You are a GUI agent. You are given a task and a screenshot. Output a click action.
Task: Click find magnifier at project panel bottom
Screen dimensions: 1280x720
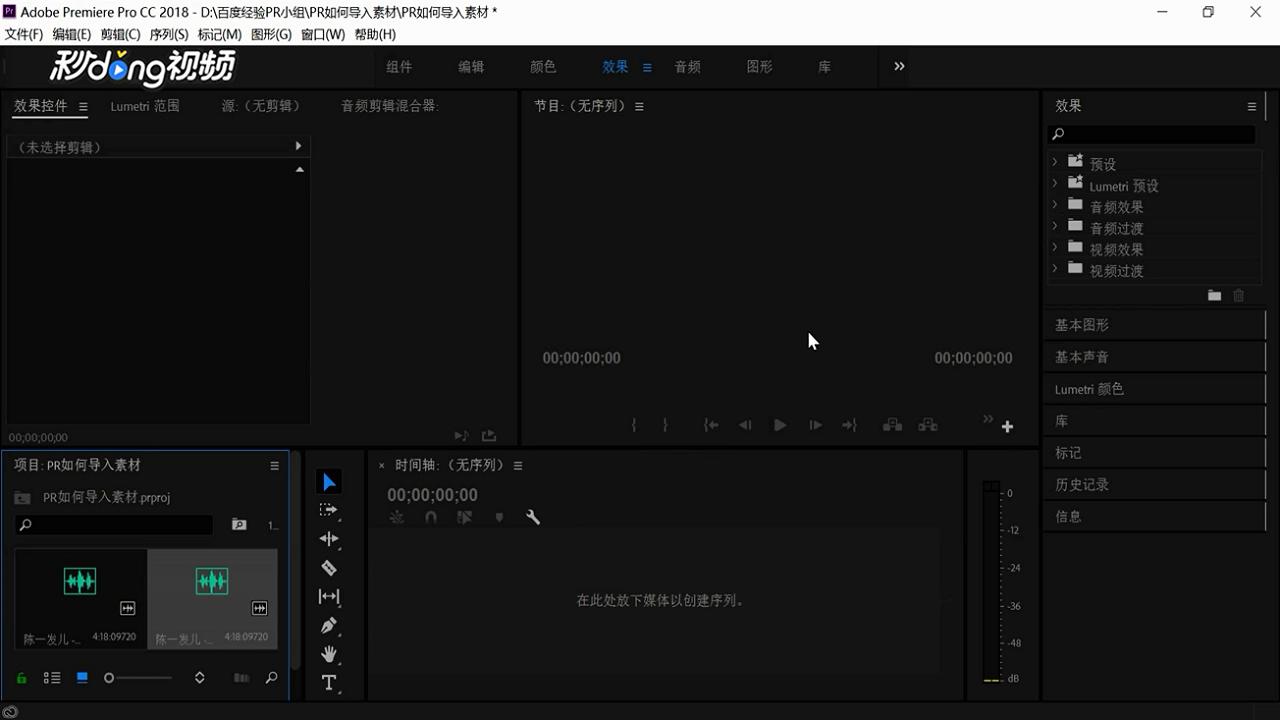[x=271, y=678]
